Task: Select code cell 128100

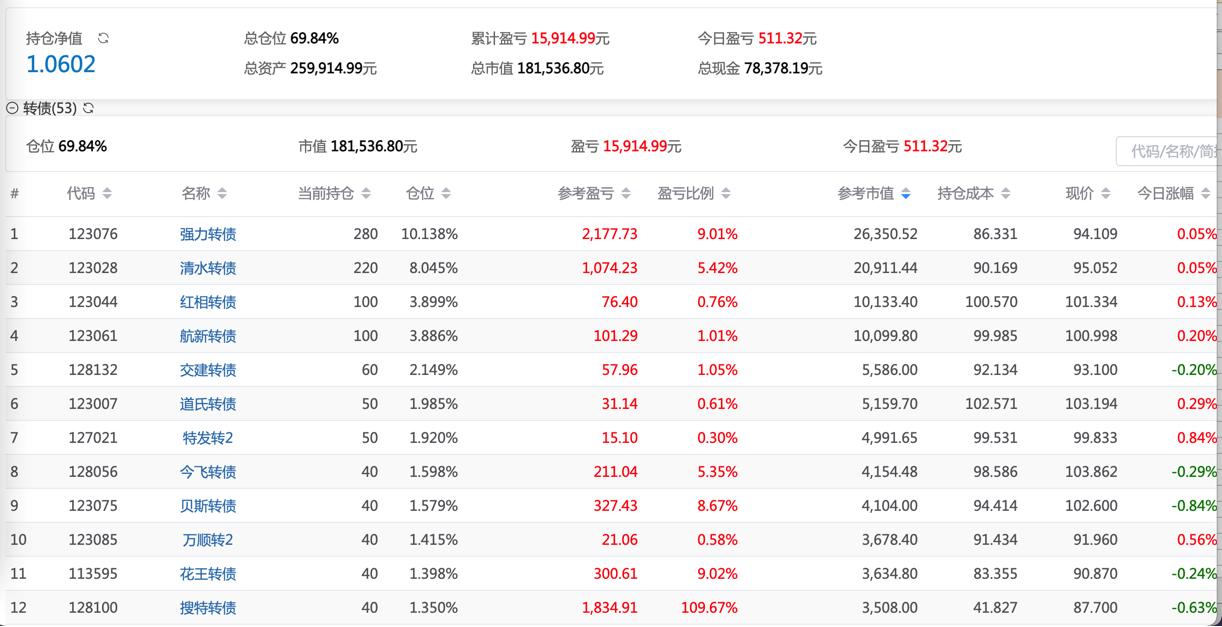Action: (x=93, y=608)
